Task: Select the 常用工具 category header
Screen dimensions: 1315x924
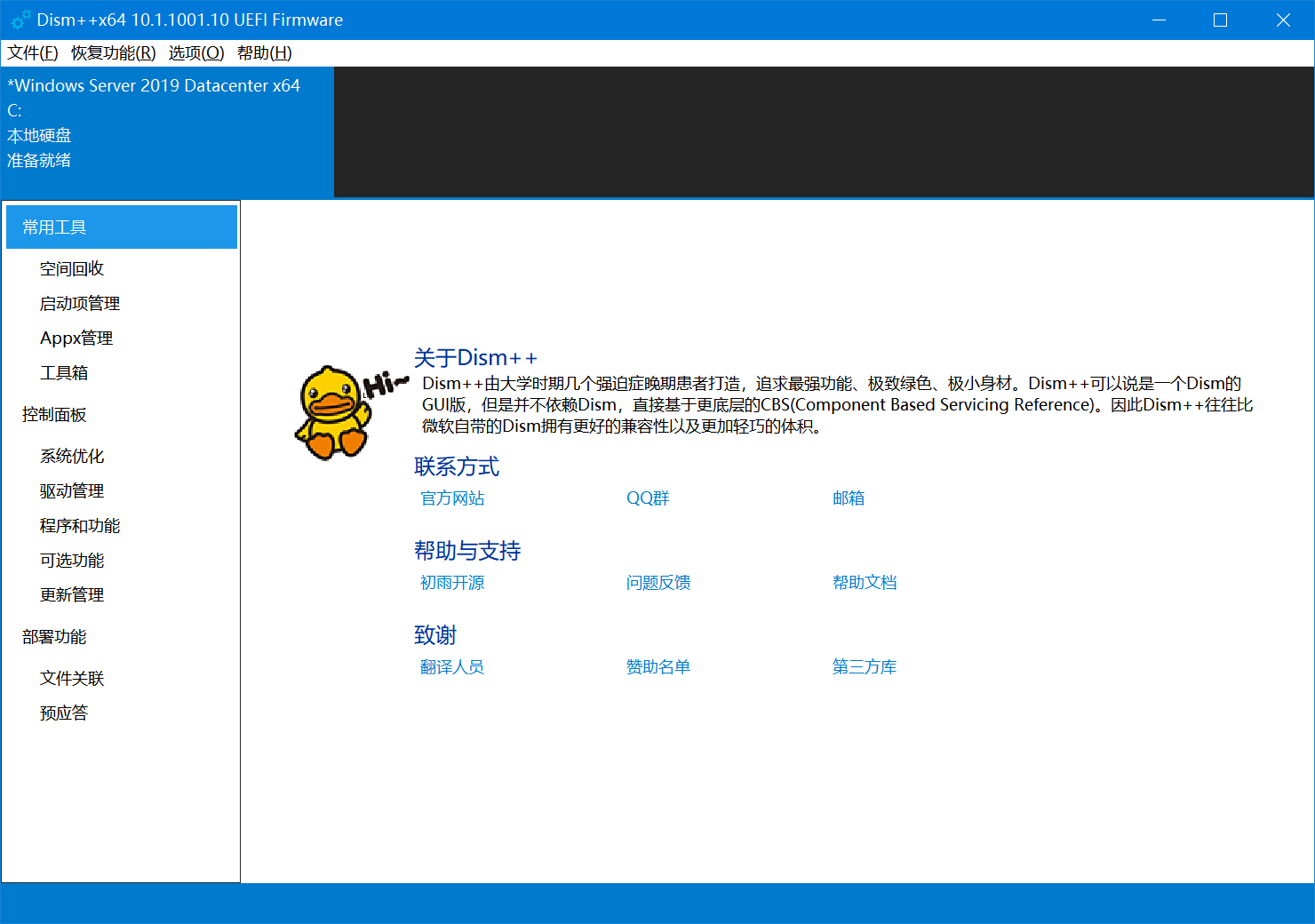Action: (x=122, y=227)
